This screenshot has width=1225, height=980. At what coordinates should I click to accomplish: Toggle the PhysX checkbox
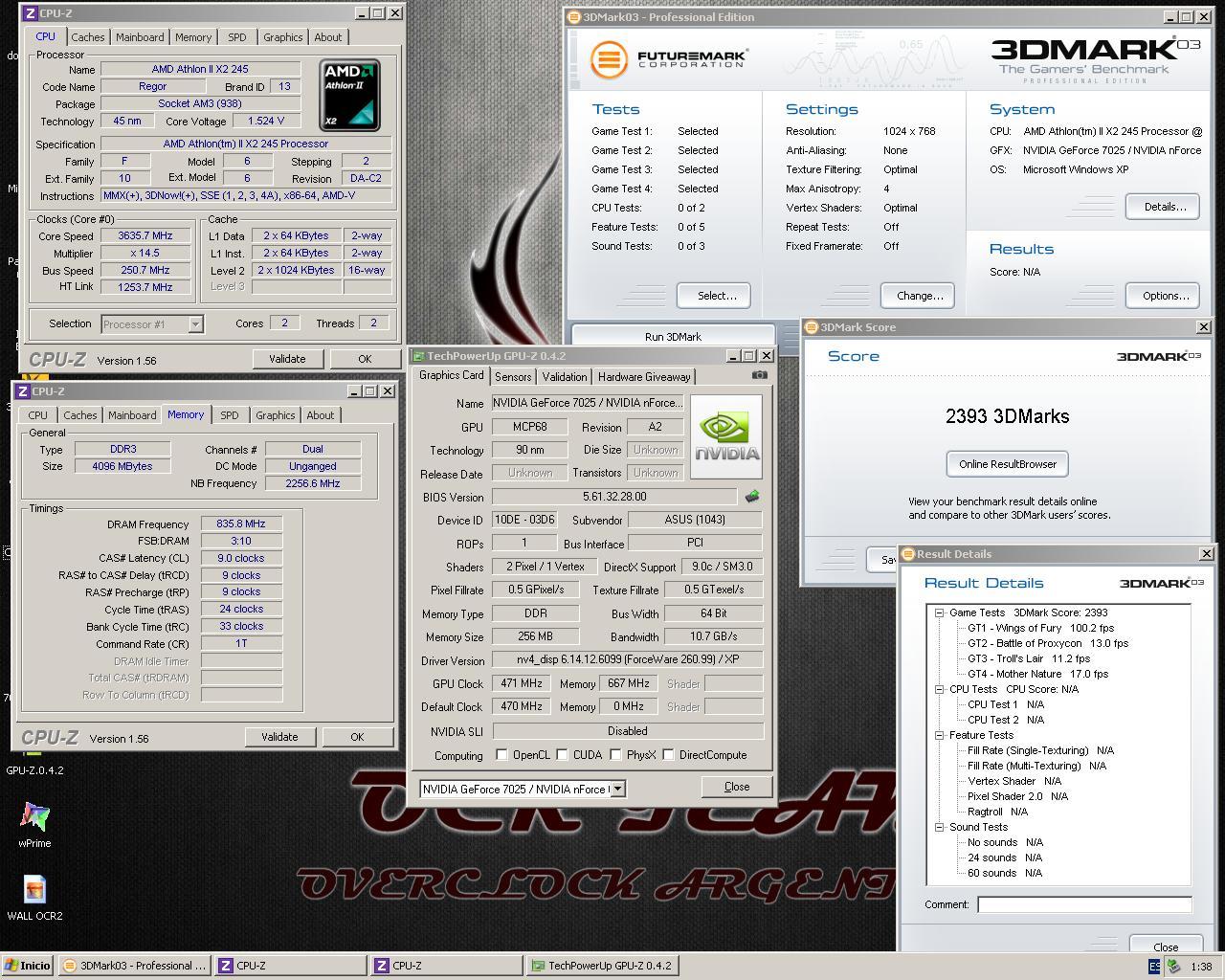(615, 755)
